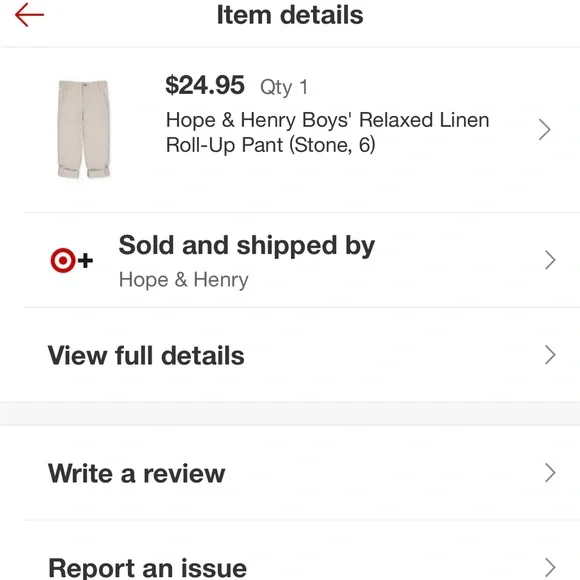Expand View full details chevron arrow

pyautogui.click(x=550, y=355)
